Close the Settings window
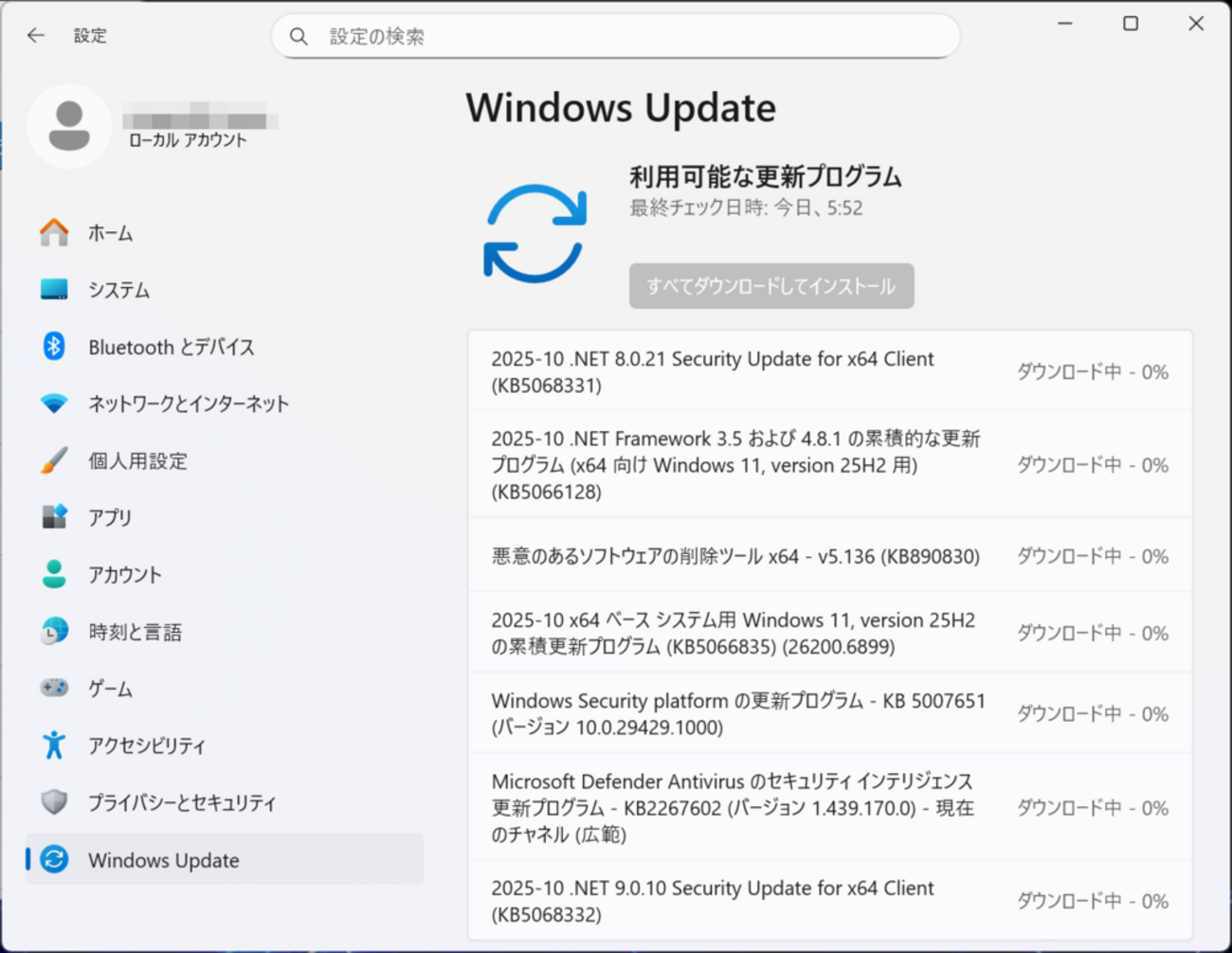The height and width of the screenshot is (953, 1232). pos(1196,24)
